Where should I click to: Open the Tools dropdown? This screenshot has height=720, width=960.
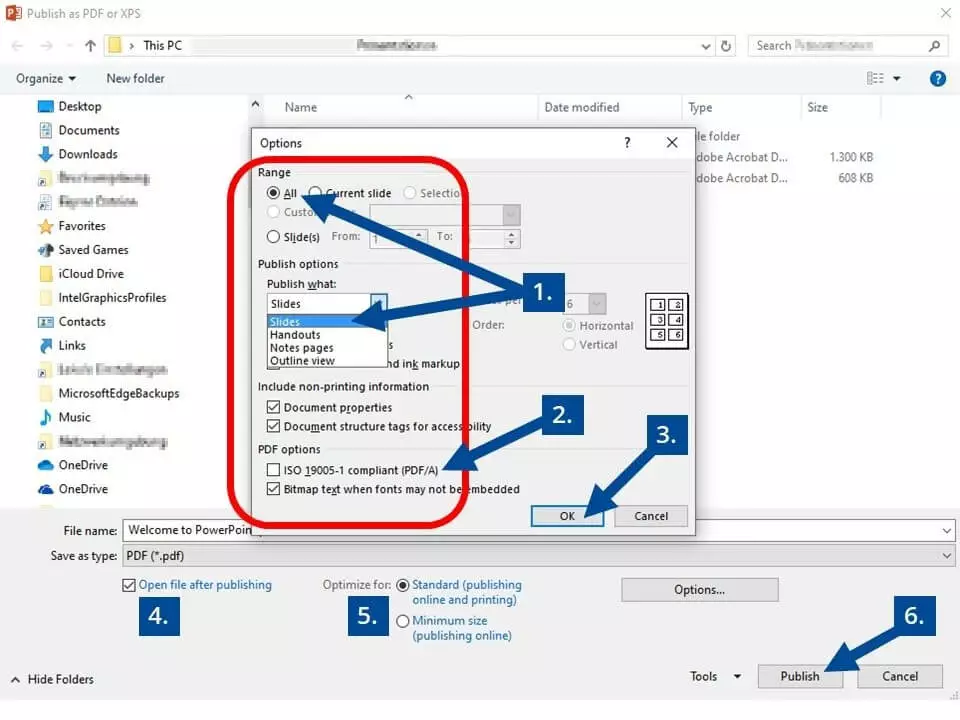point(715,677)
